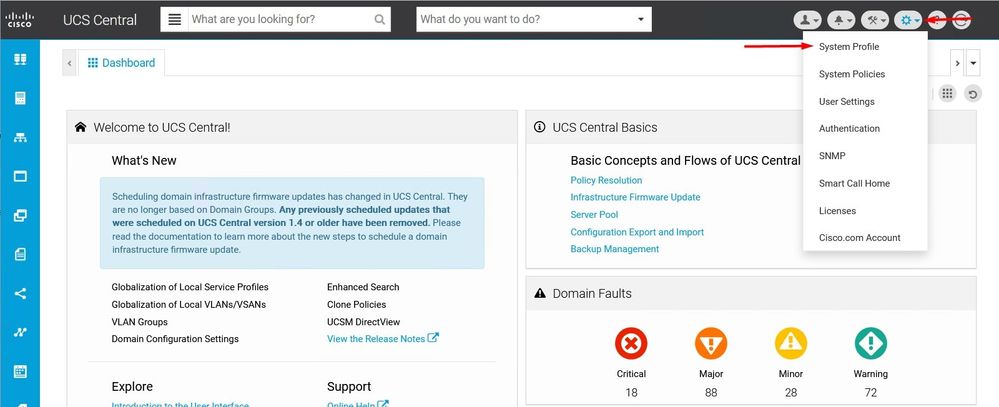Click the tabs scroll-left chevron
999x407 pixels.
[x=69, y=63]
